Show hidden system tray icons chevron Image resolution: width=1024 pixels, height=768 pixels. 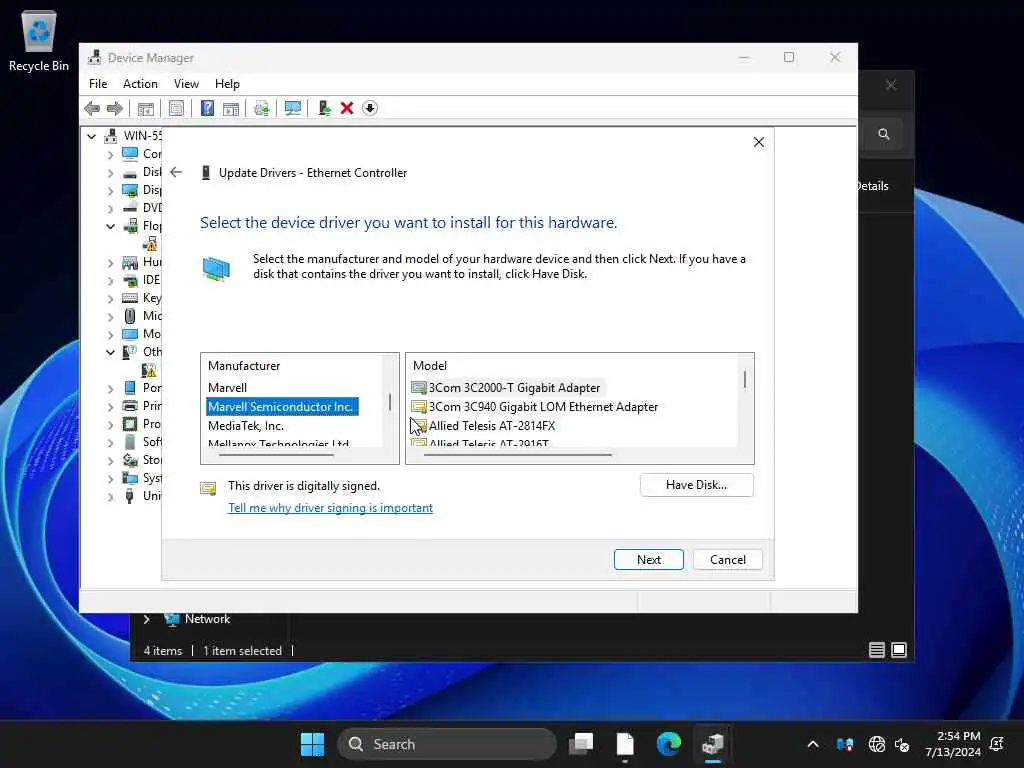[812, 744]
